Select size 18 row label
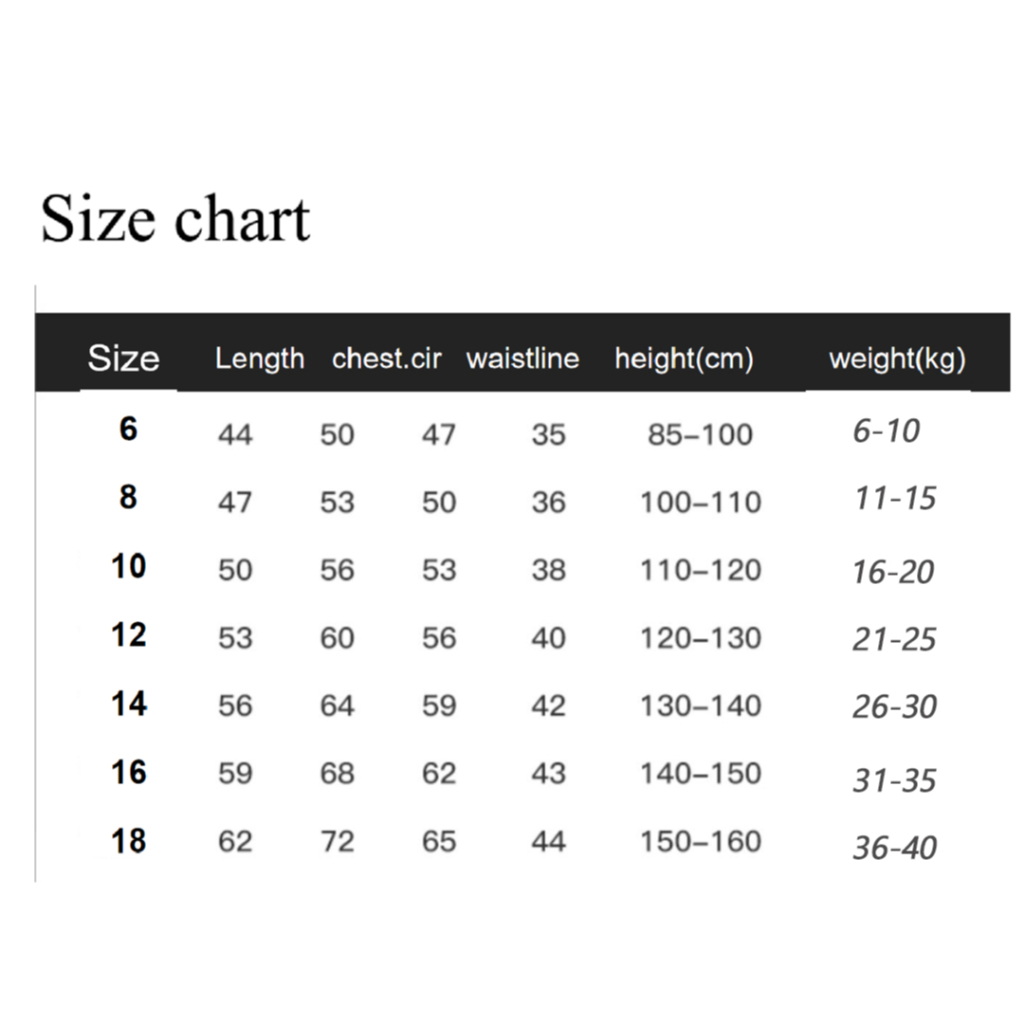This screenshot has height=1024, width=1024. tap(128, 841)
